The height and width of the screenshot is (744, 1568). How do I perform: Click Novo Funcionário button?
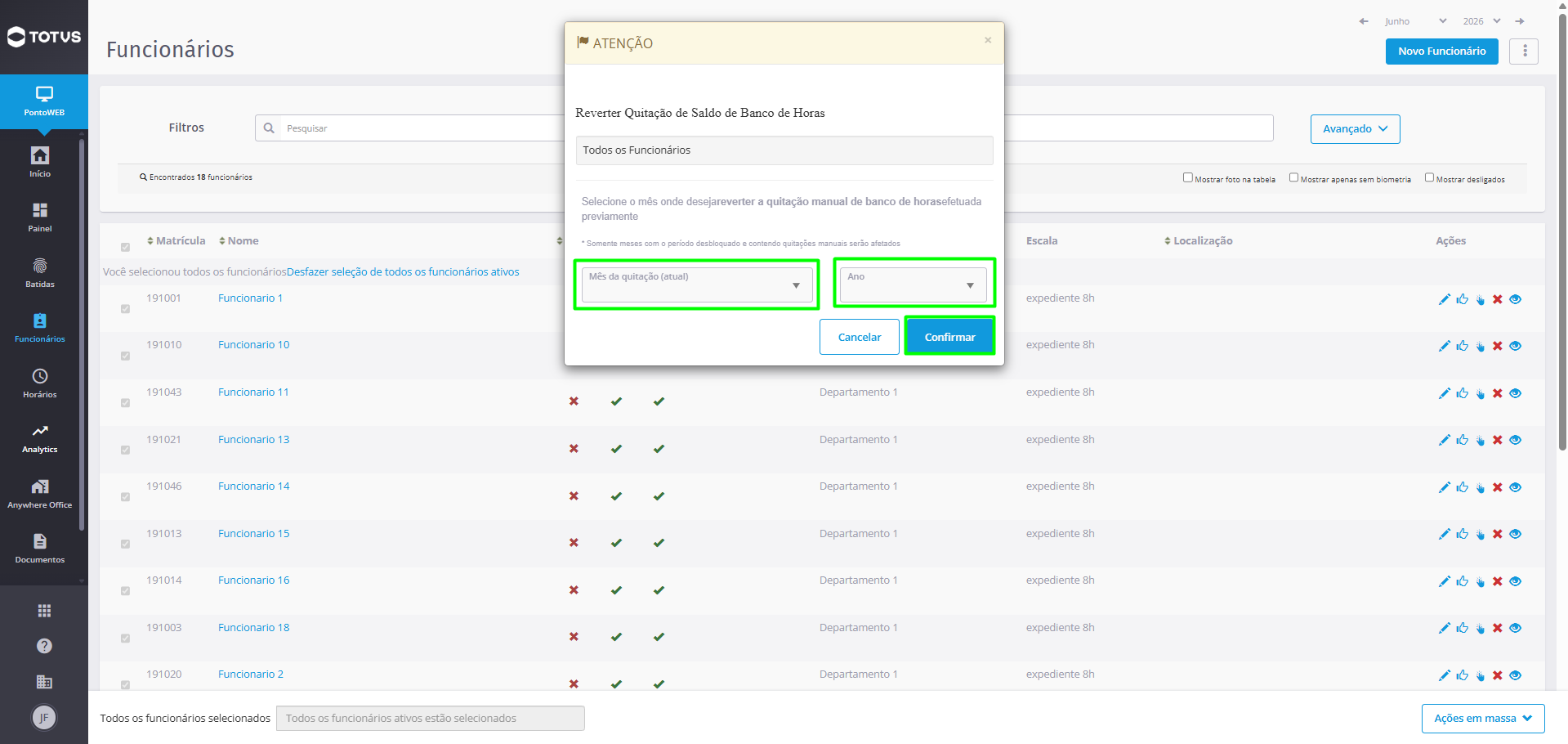[x=1441, y=51]
